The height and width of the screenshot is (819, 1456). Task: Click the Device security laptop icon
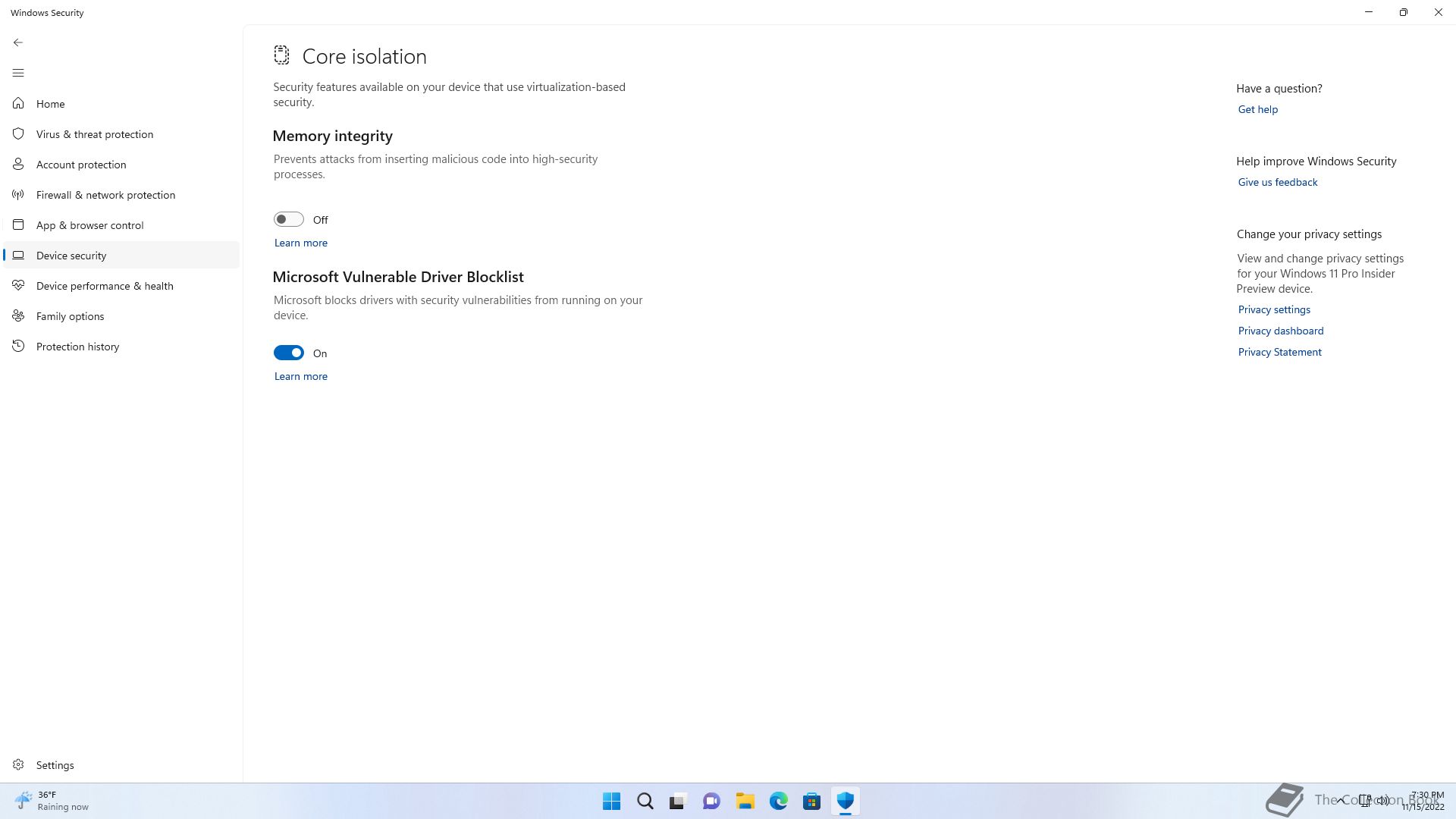coord(18,255)
